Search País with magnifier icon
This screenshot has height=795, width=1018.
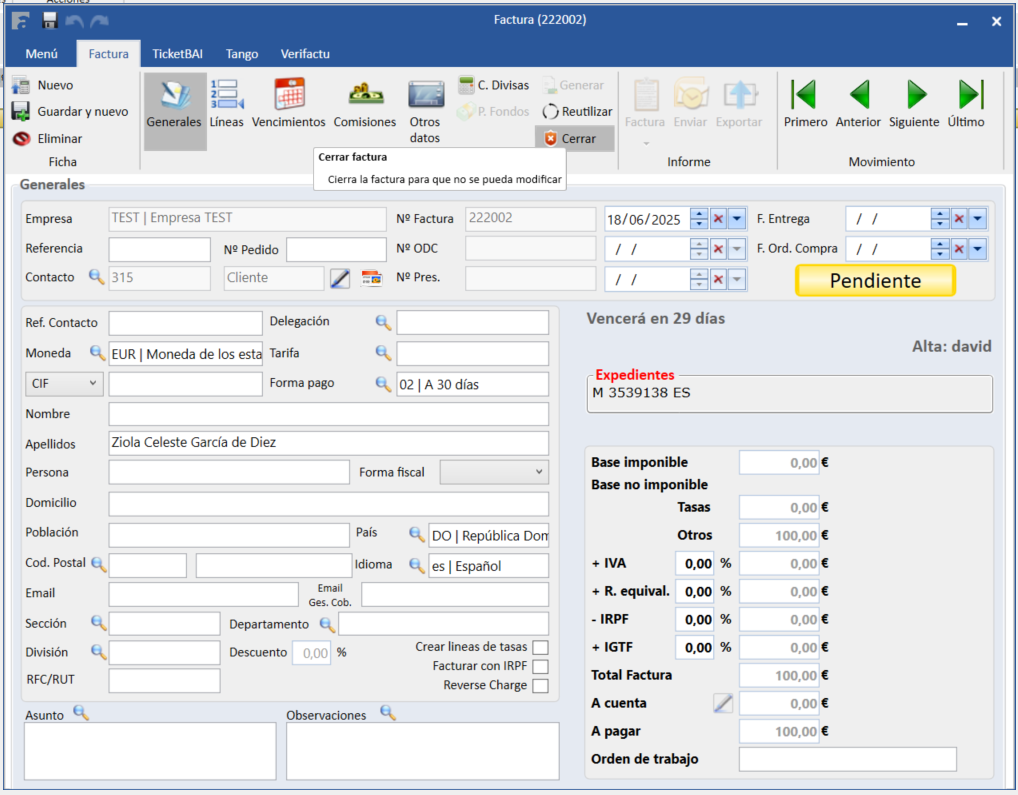[x=416, y=534]
